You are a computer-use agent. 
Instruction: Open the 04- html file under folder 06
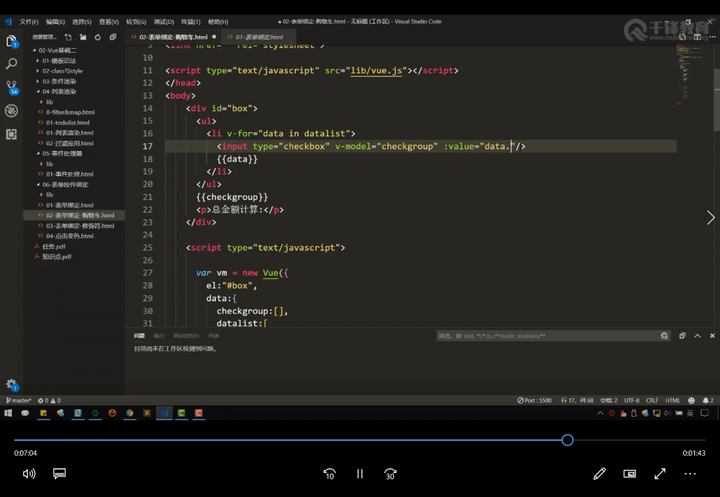pyautogui.click(x=69, y=236)
